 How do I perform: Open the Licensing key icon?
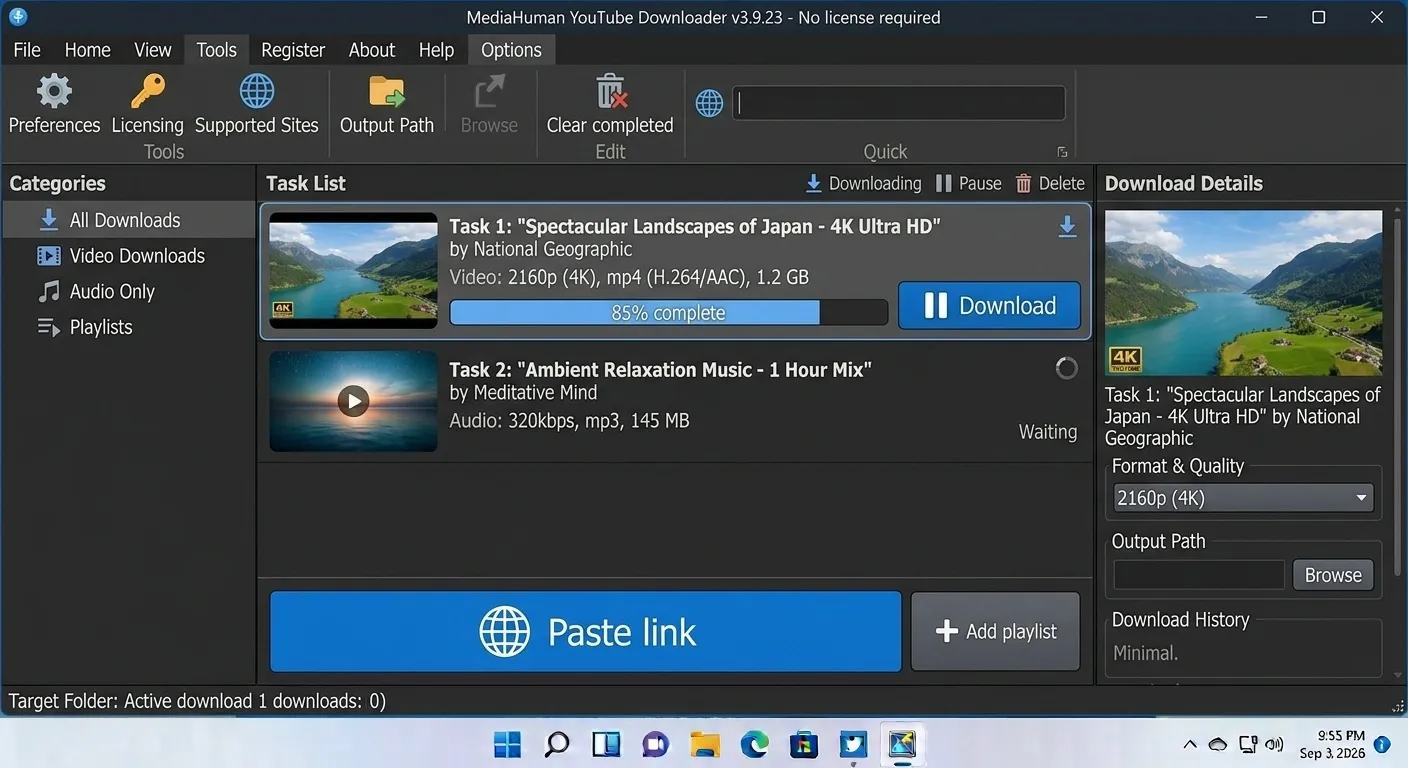coord(147,92)
